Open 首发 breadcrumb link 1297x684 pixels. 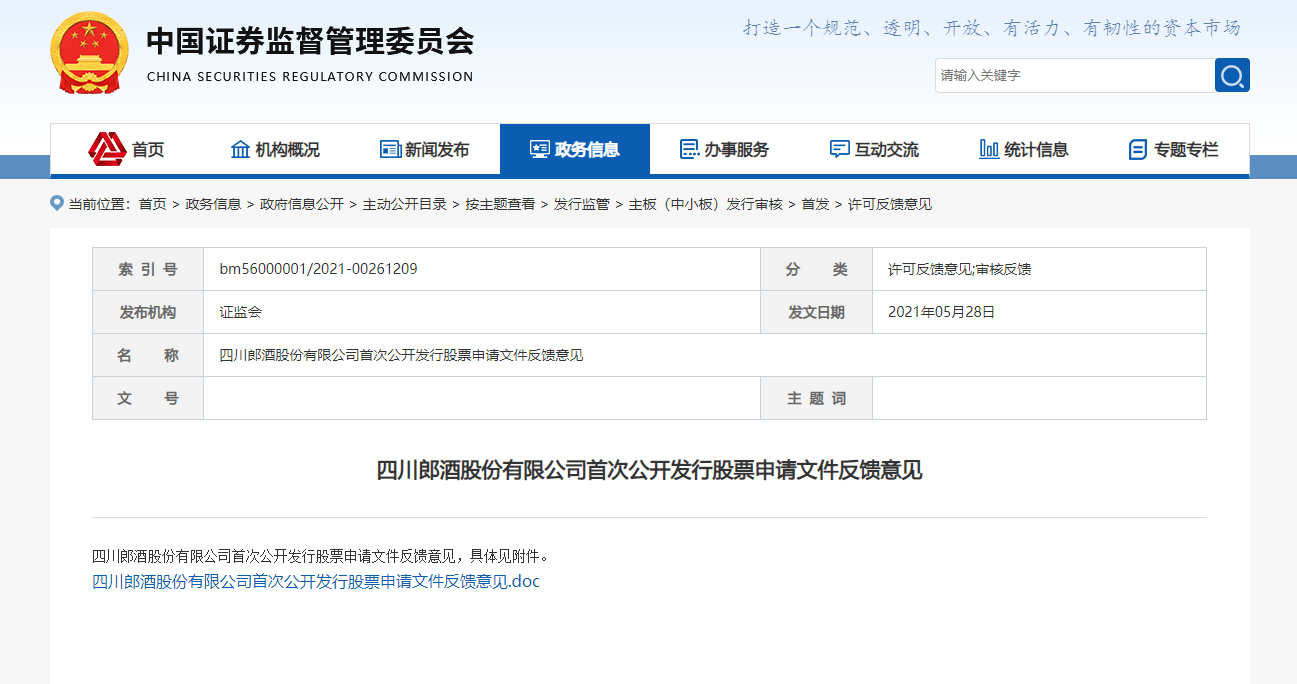point(815,204)
